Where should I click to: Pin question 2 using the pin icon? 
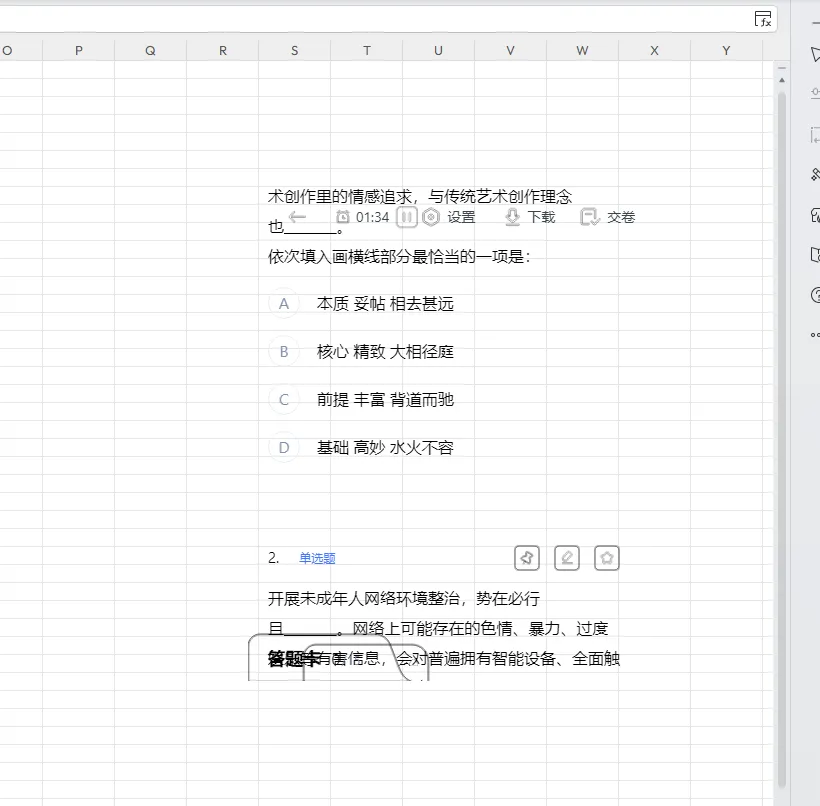click(527, 558)
